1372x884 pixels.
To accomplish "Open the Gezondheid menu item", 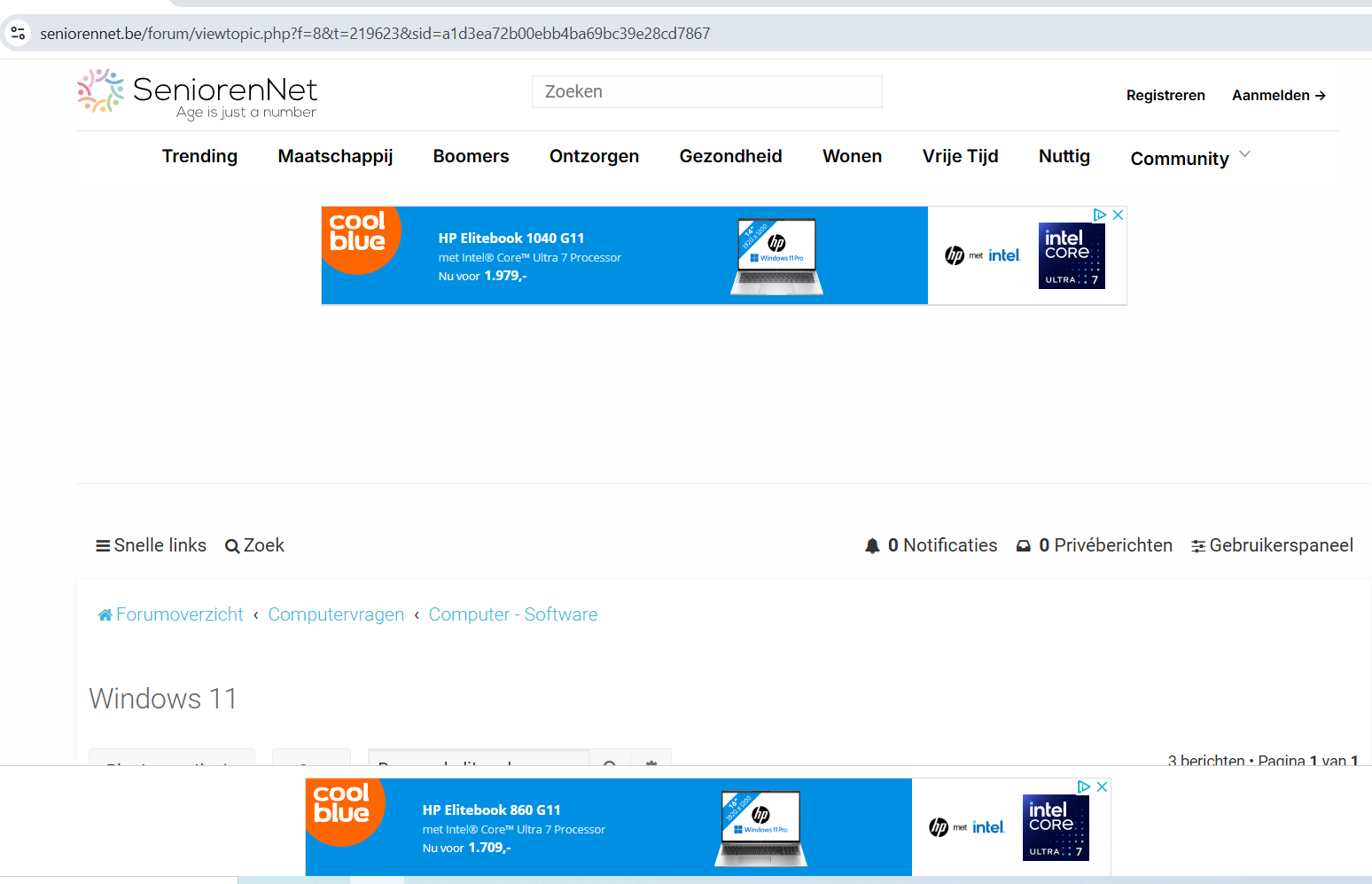I will 730,156.
